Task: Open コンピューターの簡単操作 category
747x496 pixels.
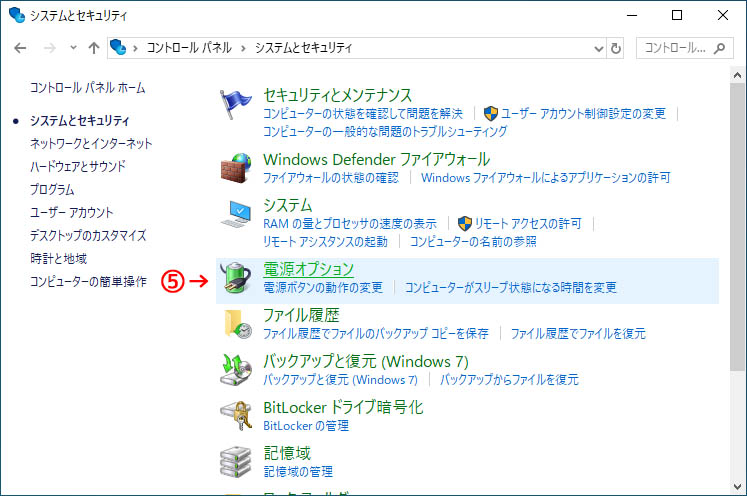Action: (x=88, y=282)
